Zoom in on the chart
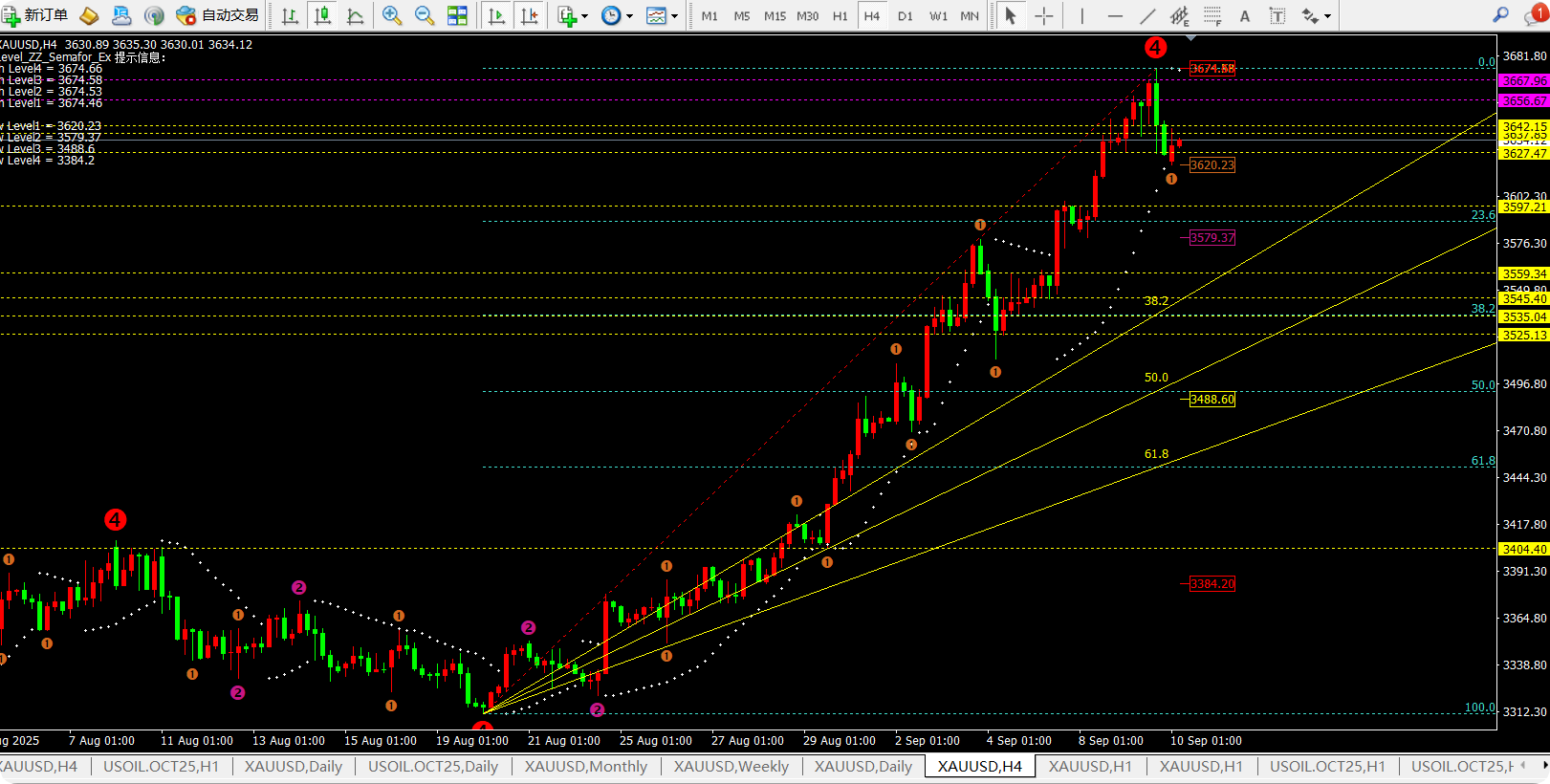1550x784 pixels. click(x=392, y=15)
